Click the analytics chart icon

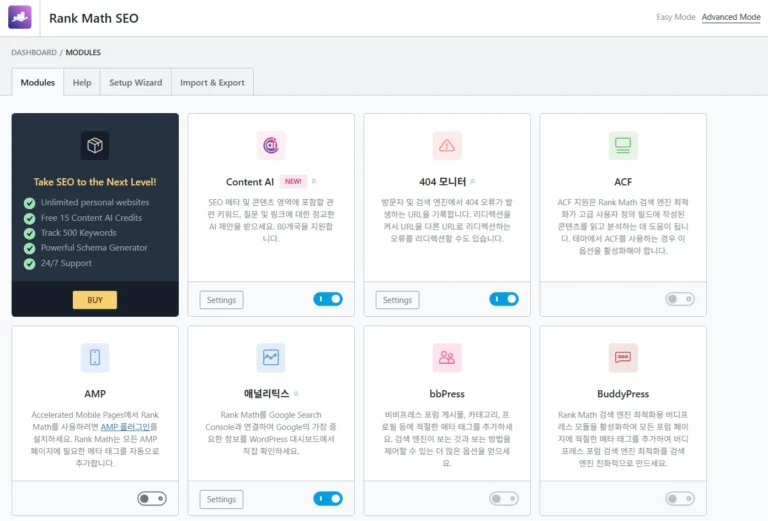(270, 357)
